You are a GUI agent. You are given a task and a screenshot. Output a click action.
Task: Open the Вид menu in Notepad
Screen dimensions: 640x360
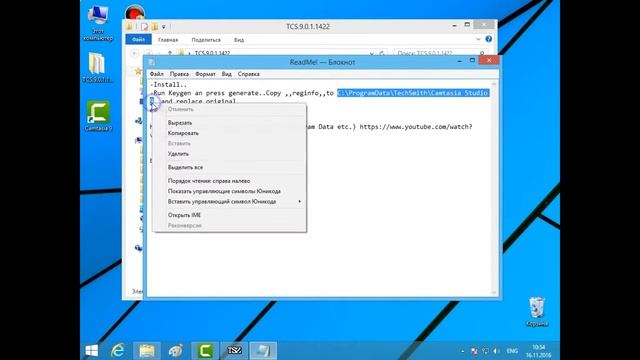click(x=227, y=74)
